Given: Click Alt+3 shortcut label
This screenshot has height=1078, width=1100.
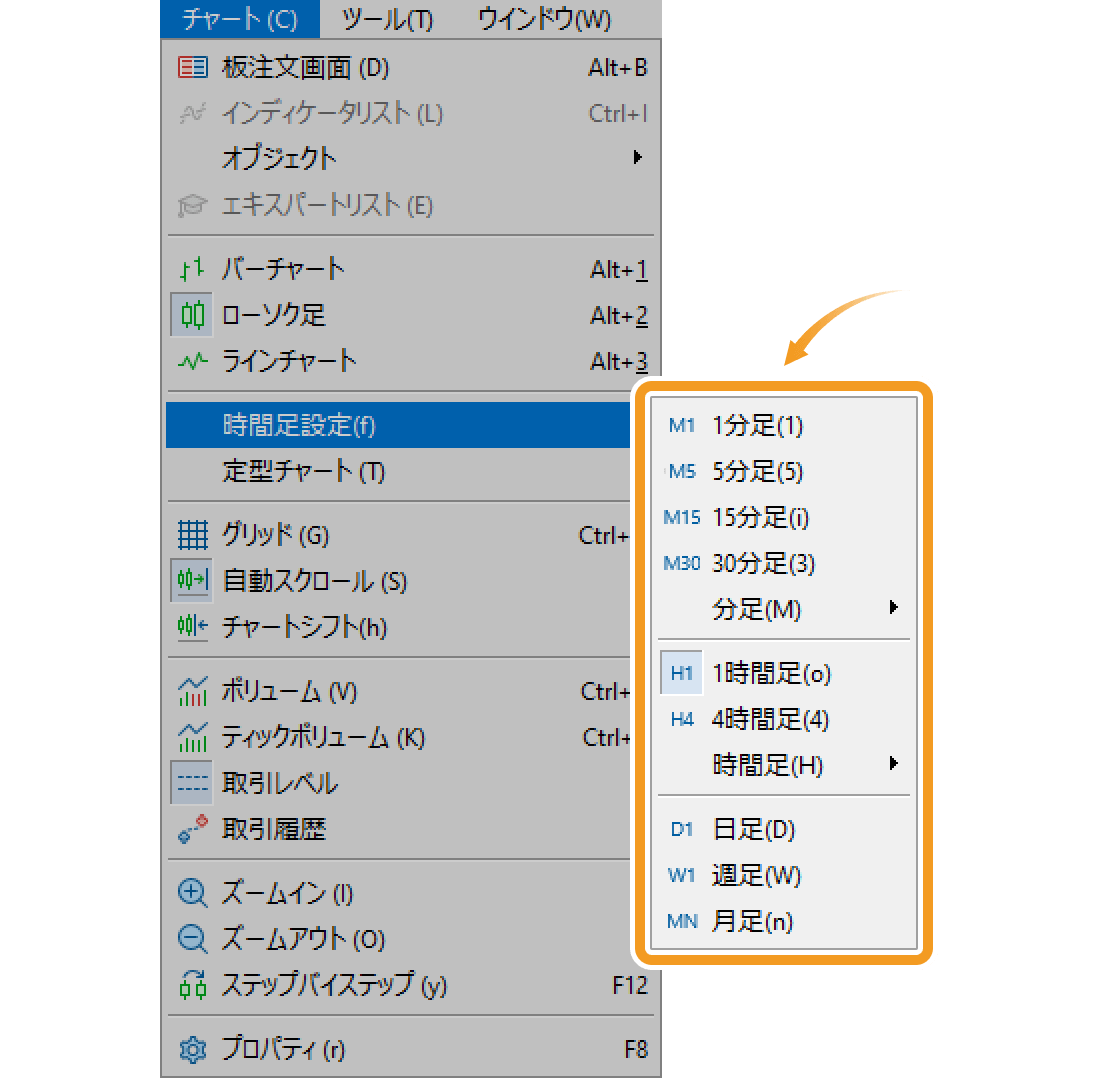Looking at the screenshot, I should [619, 362].
